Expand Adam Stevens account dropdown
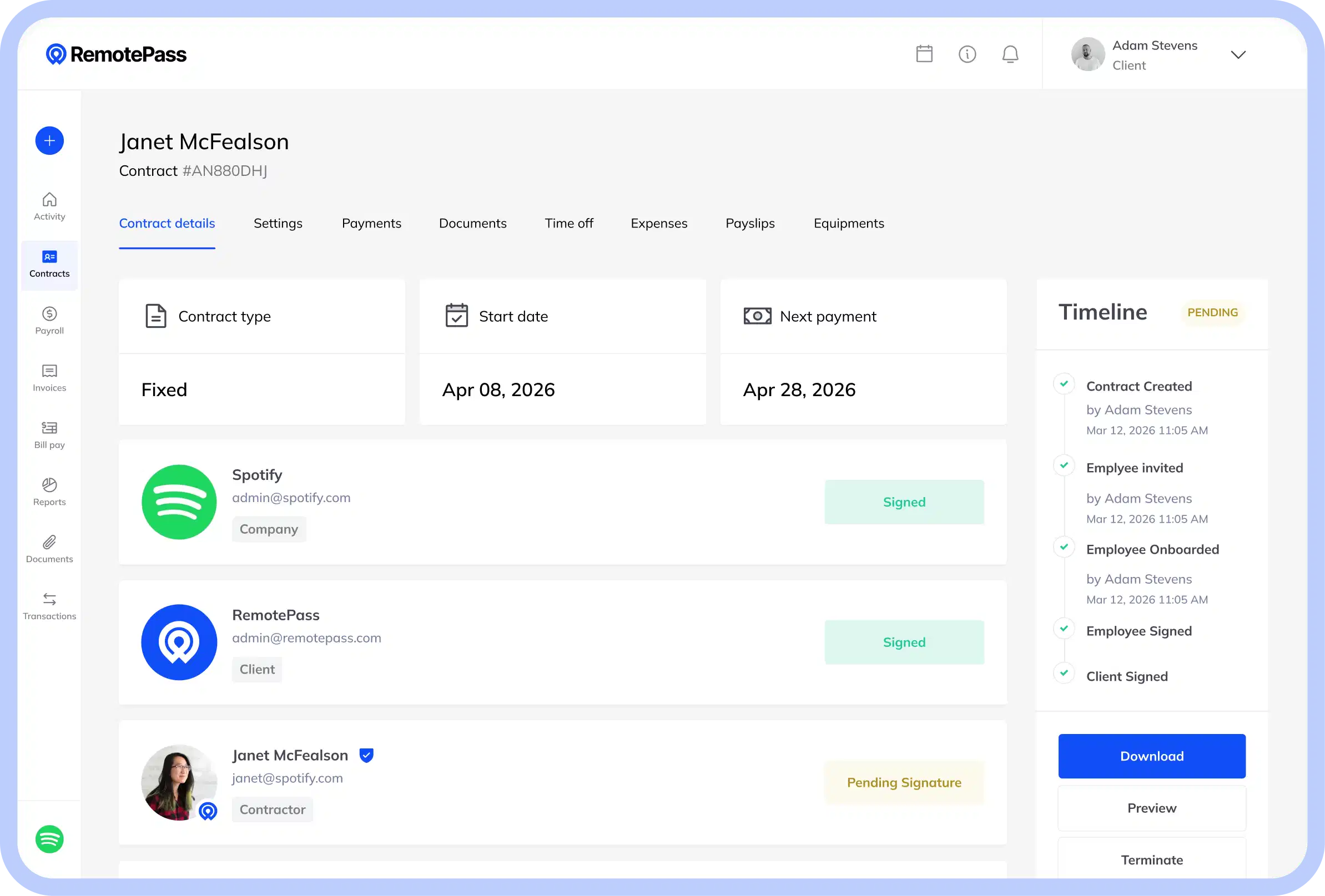The image size is (1325, 896). (x=1238, y=55)
